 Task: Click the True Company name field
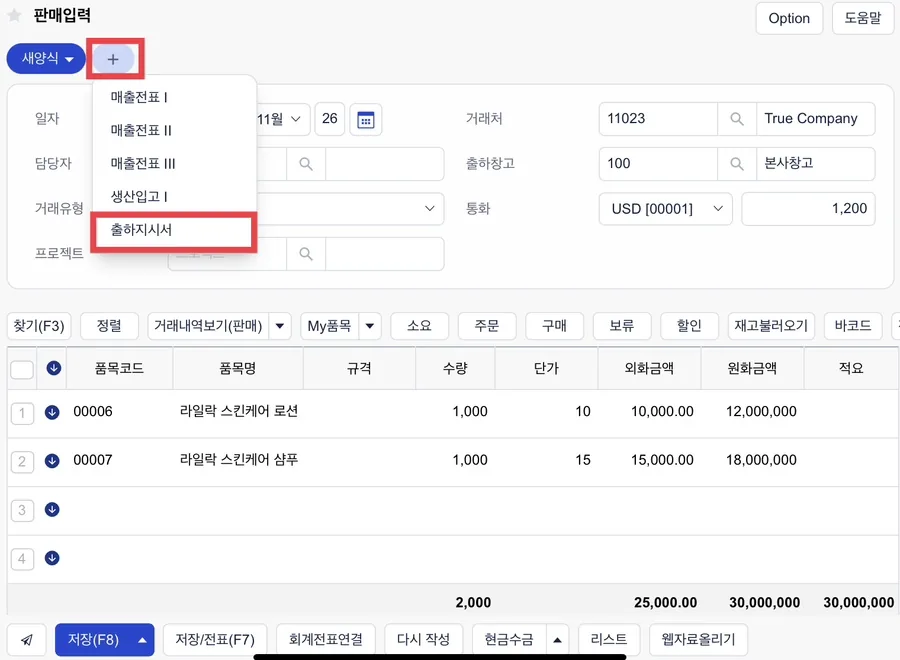816,119
